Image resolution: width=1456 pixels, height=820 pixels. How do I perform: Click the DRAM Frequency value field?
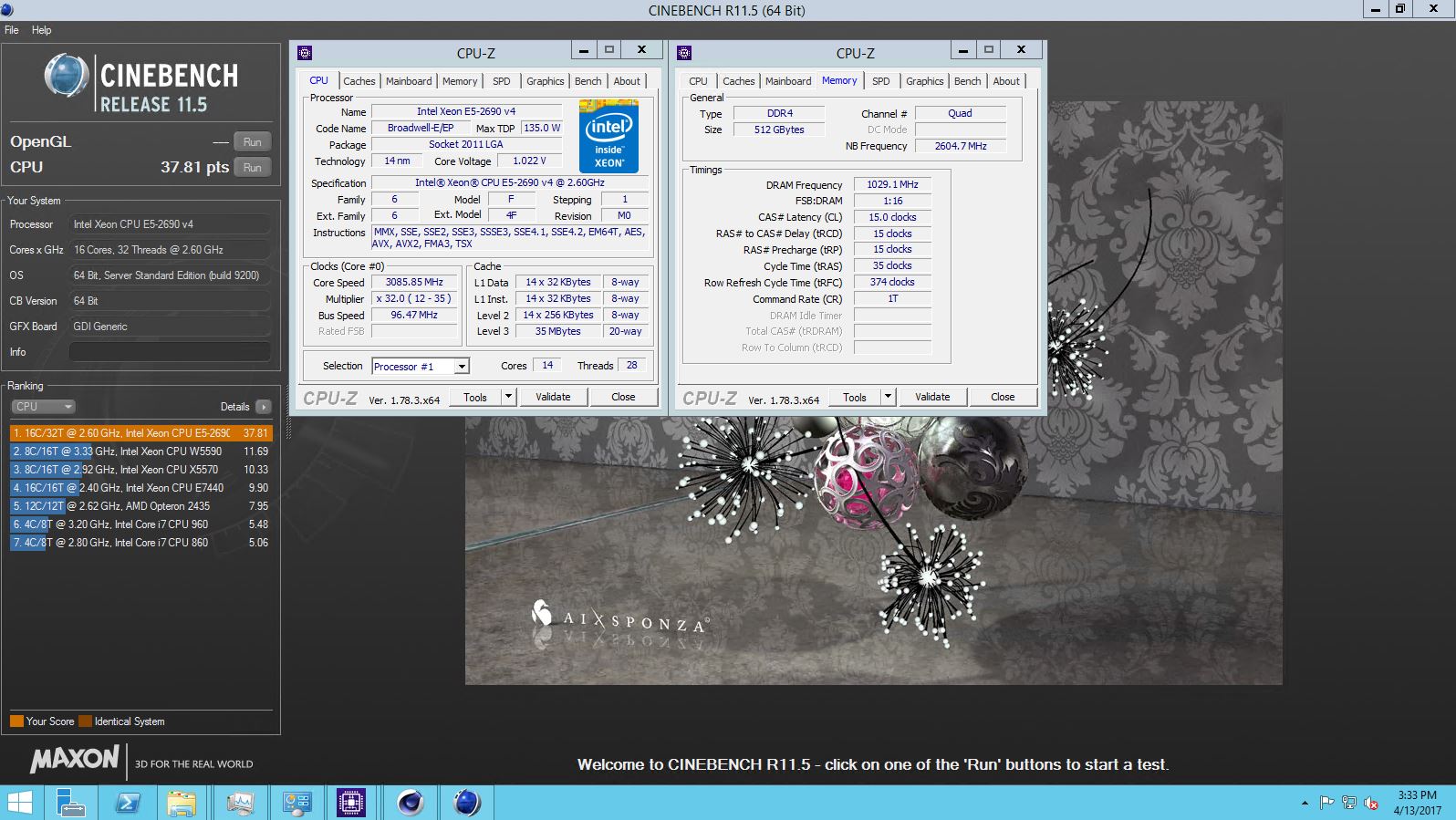(892, 184)
